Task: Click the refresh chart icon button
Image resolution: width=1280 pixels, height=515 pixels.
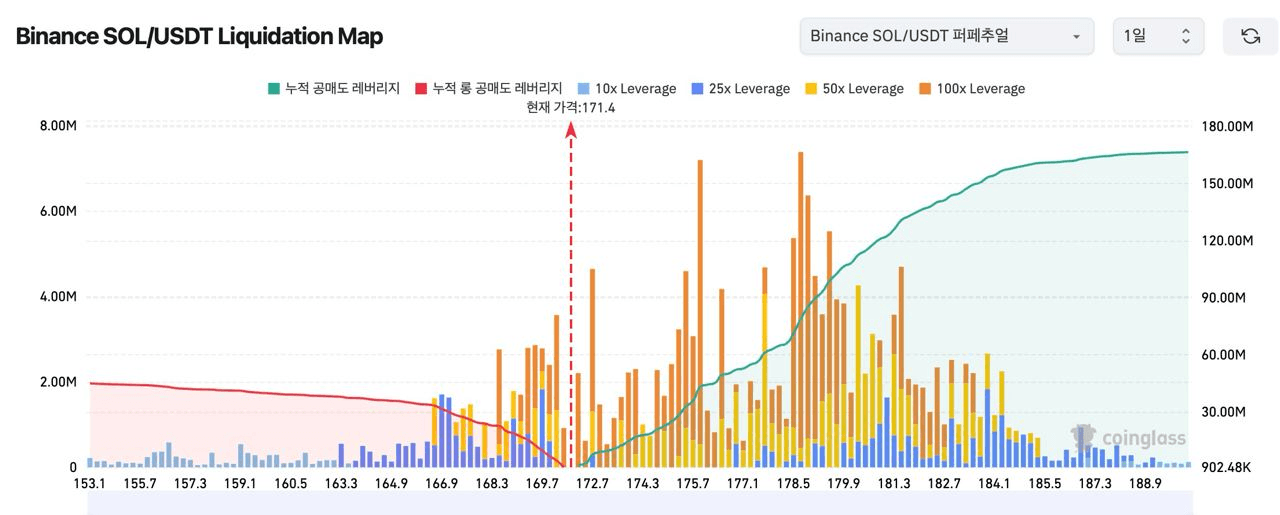Action: [1250, 36]
